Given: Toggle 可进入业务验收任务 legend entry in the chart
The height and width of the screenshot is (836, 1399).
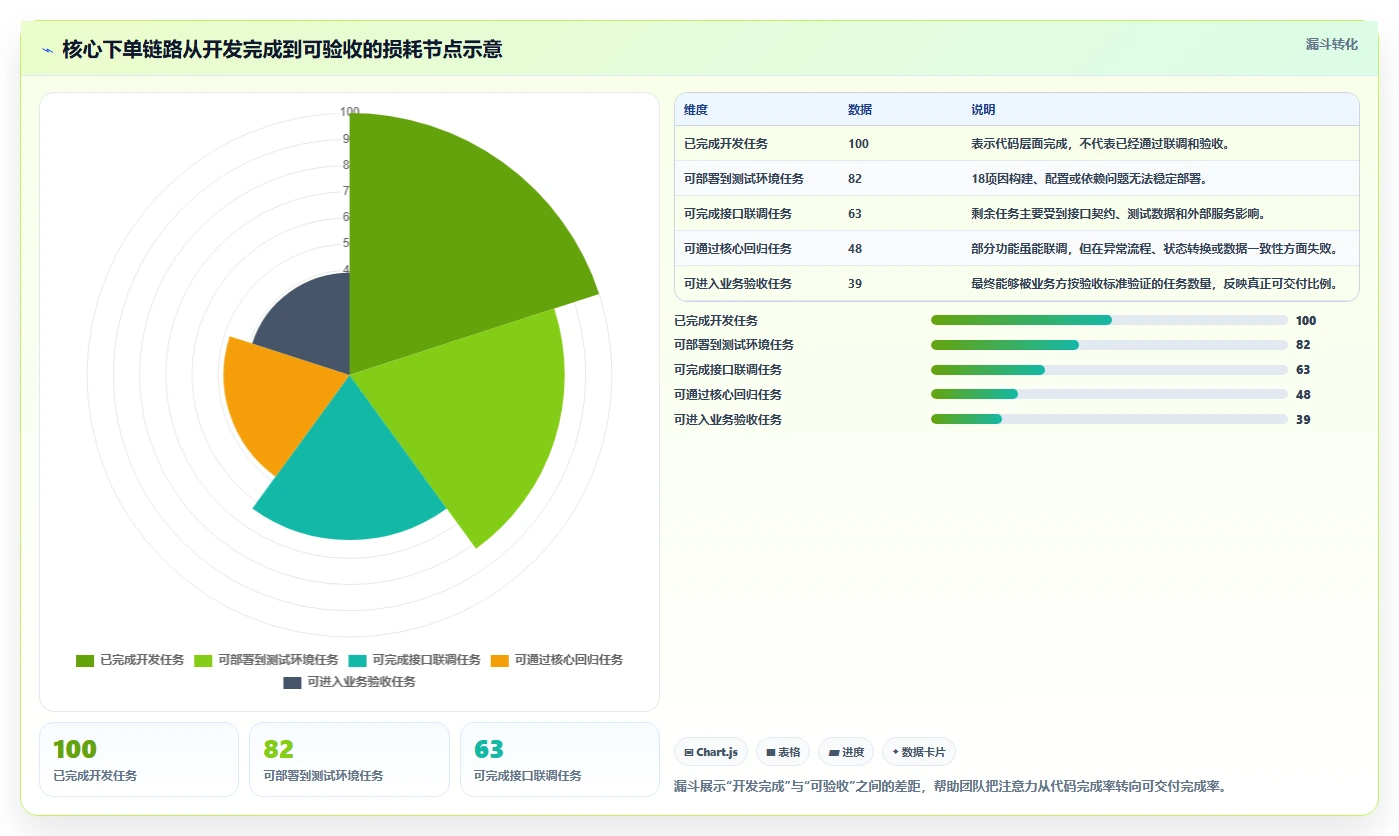Looking at the screenshot, I should pyautogui.click(x=349, y=682).
